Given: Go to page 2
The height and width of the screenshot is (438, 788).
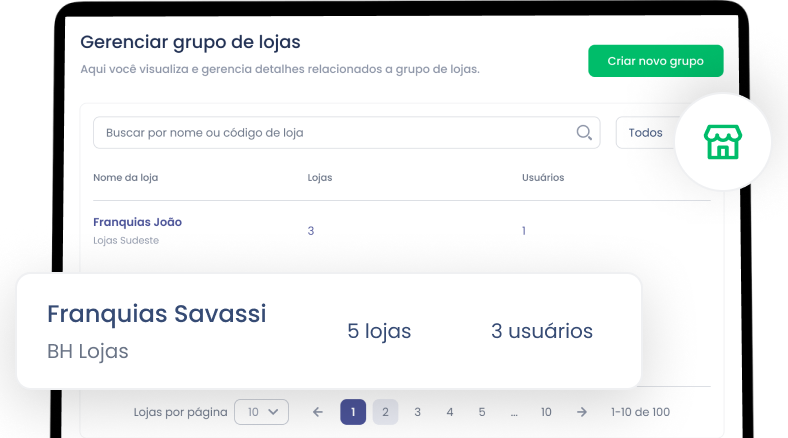Looking at the screenshot, I should pos(385,412).
